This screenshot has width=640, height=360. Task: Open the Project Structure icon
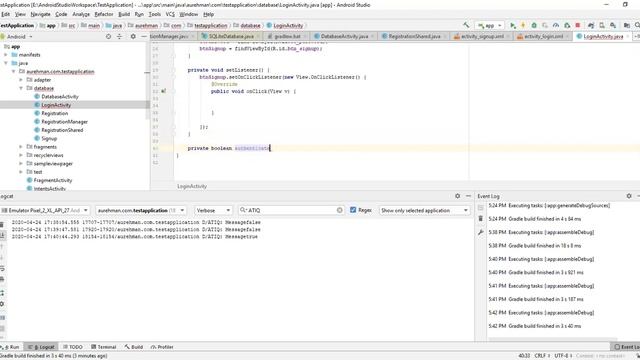[627, 25]
